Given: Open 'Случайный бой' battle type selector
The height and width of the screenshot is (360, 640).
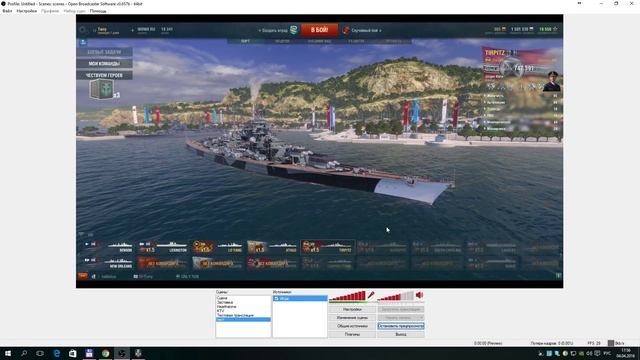Looking at the screenshot, I should point(363,30).
